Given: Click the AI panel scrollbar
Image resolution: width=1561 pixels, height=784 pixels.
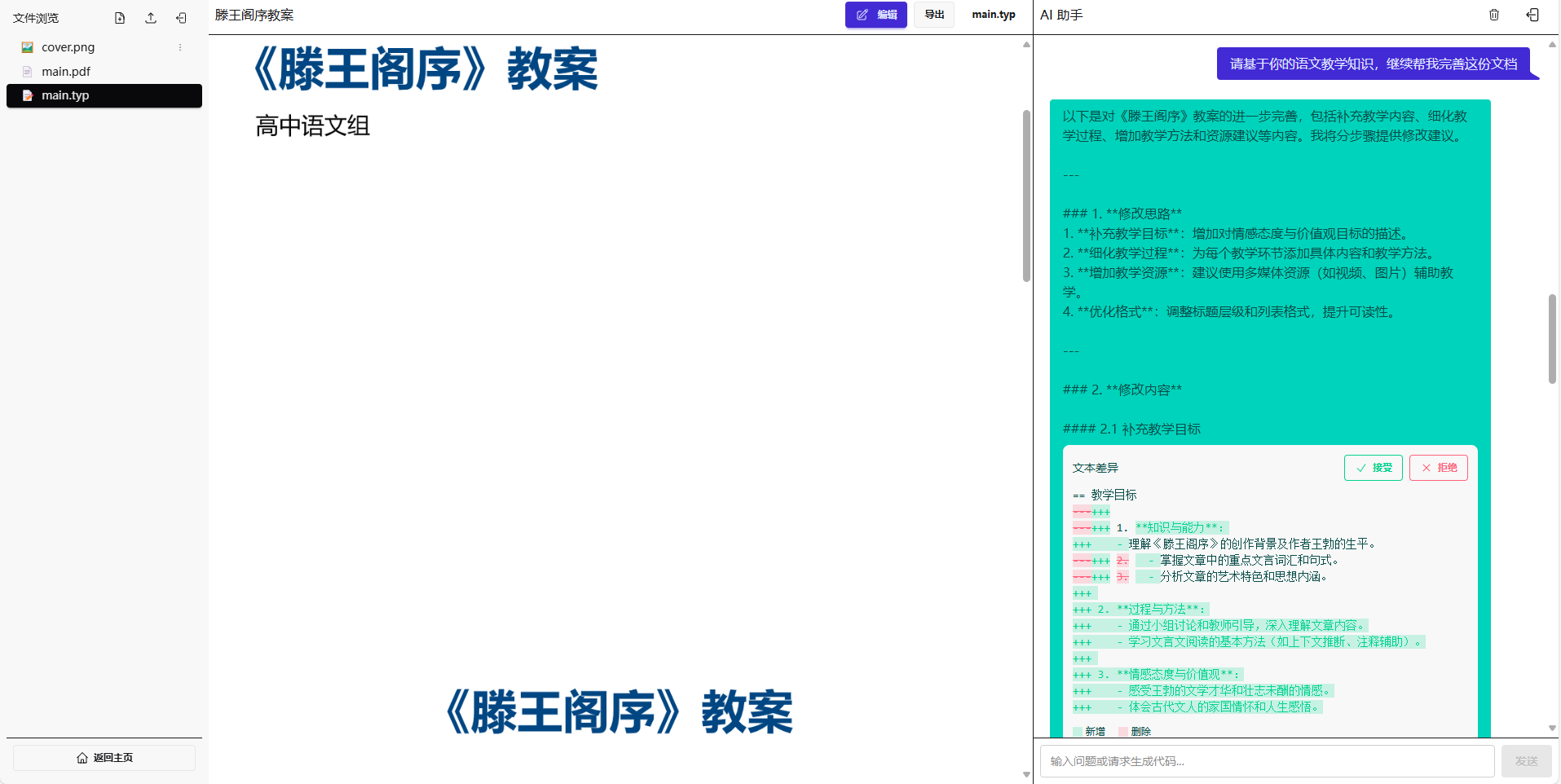Looking at the screenshot, I should 1551,338.
